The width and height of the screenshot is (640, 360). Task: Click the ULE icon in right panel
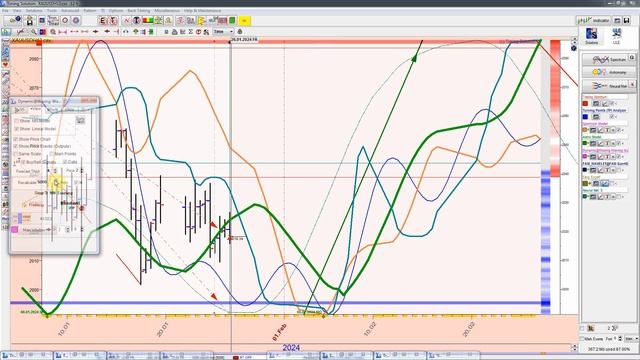tap(616, 36)
